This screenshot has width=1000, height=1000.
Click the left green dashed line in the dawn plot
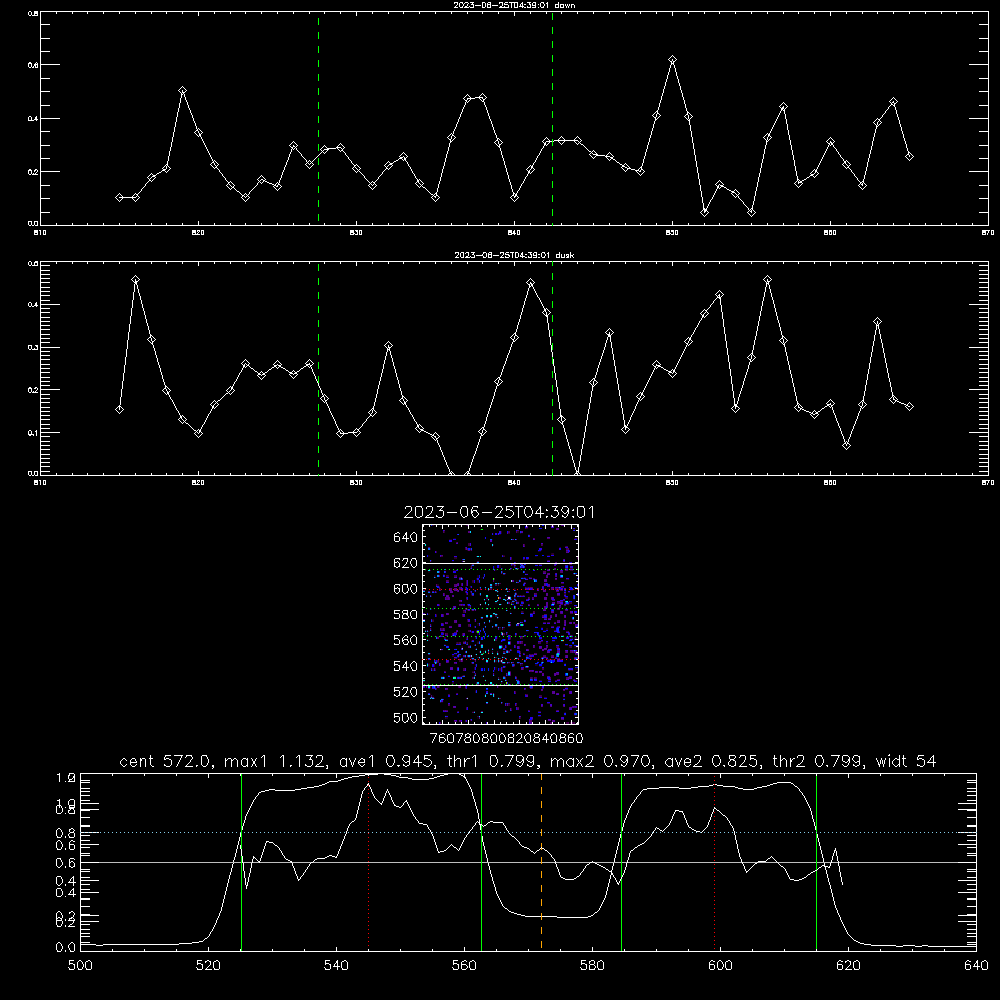point(318,119)
